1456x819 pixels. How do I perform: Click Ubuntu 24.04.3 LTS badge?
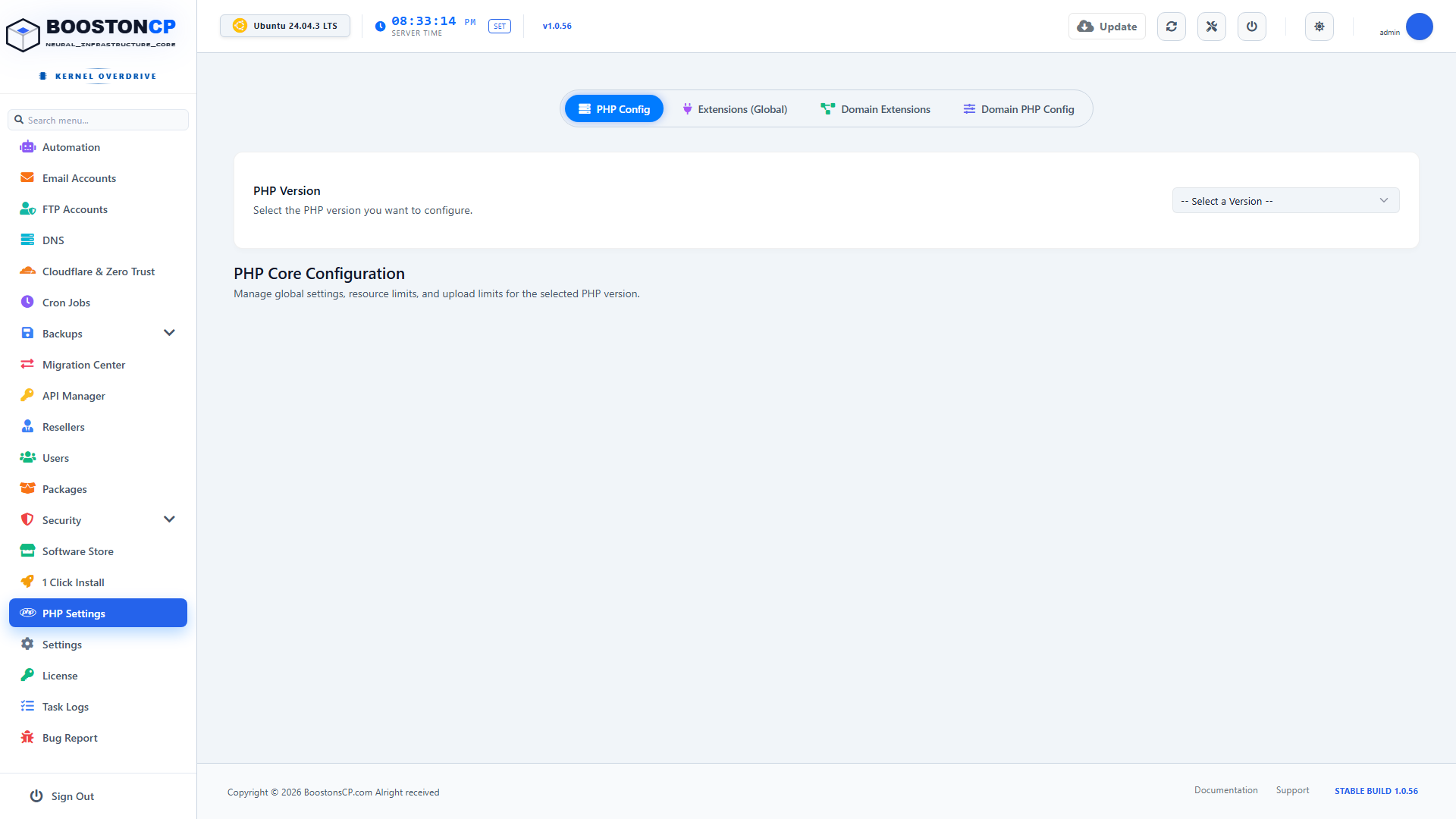tap(285, 26)
